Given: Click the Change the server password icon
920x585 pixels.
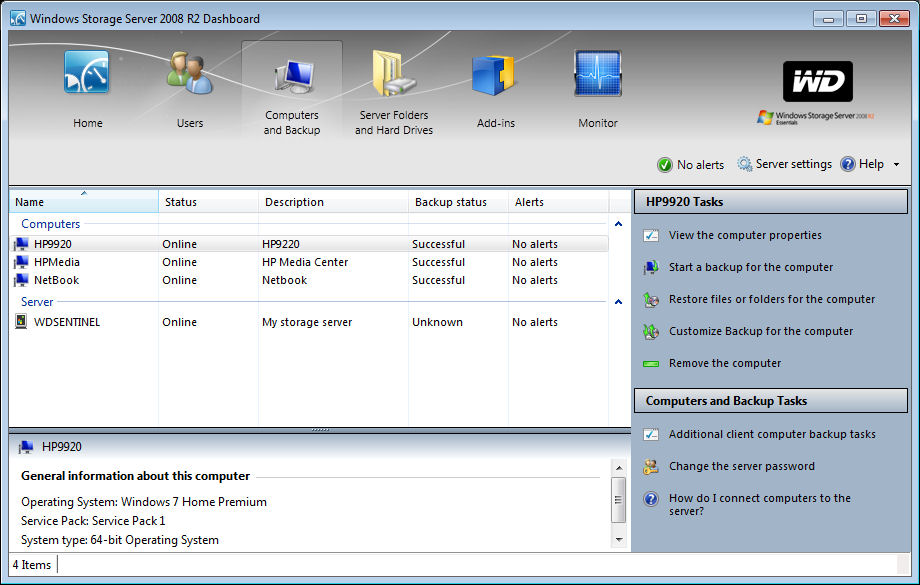Looking at the screenshot, I should click(651, 466).
